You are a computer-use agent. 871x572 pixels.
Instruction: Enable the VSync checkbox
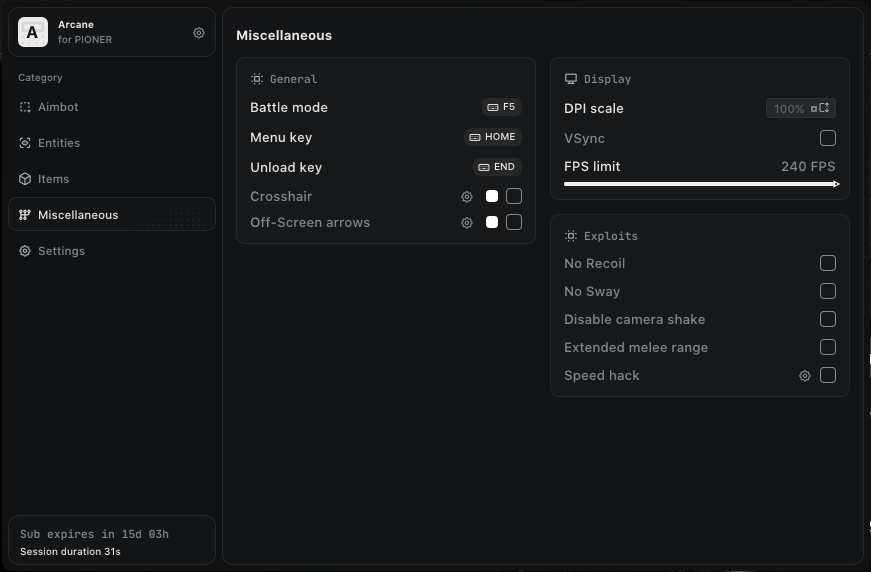828,138
